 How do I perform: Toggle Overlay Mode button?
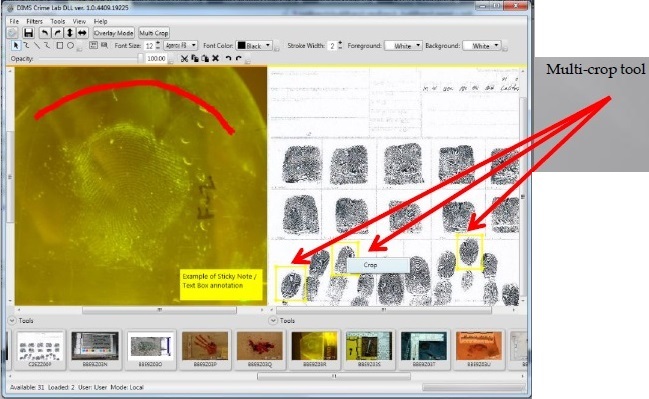click(113, 33)
